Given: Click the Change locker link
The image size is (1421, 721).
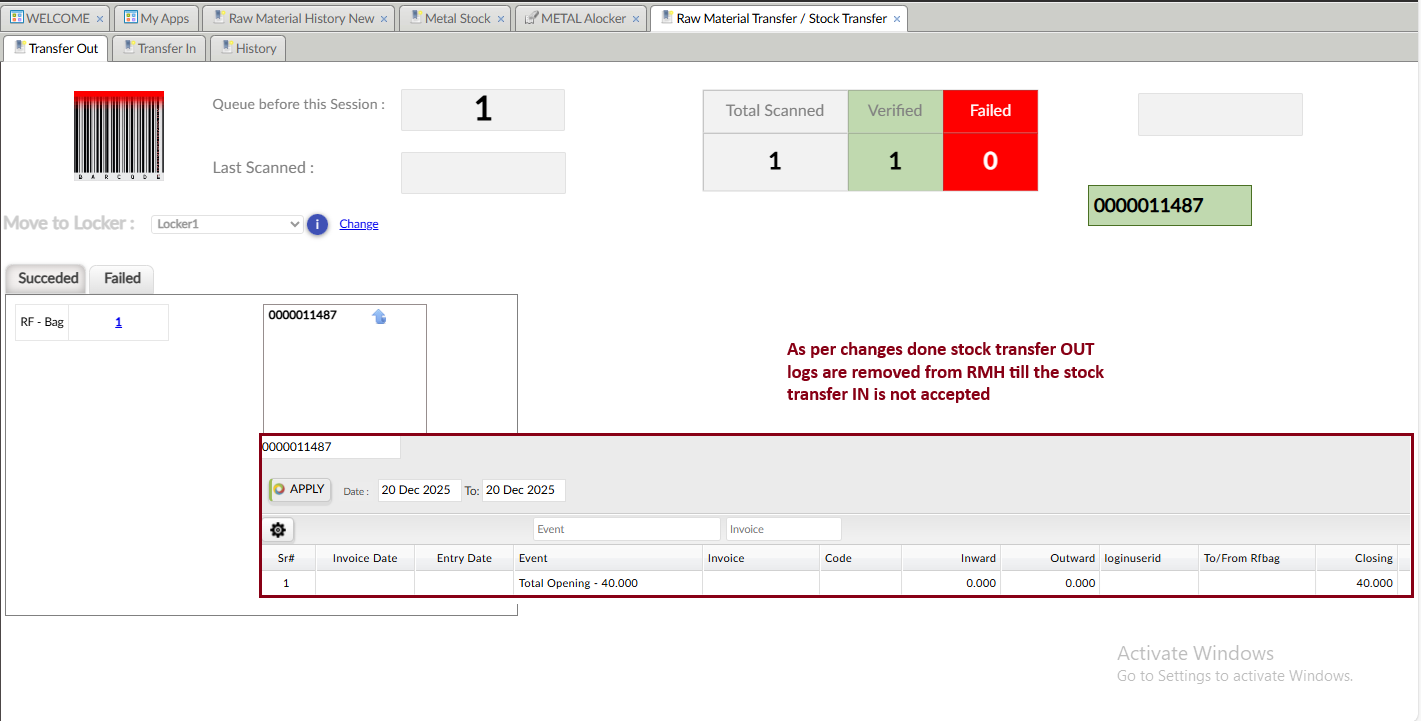Looking at the screenshot, I should point(359,224).
